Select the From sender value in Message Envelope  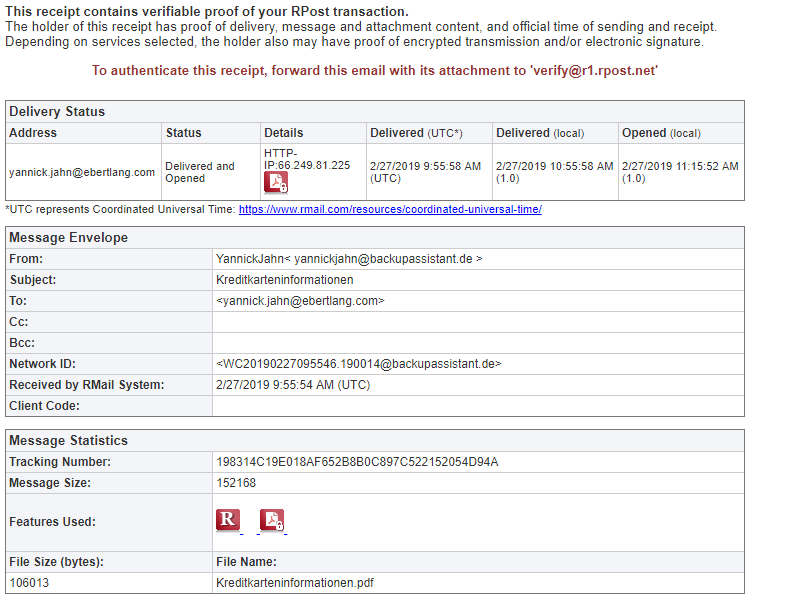tap(349, 259)
